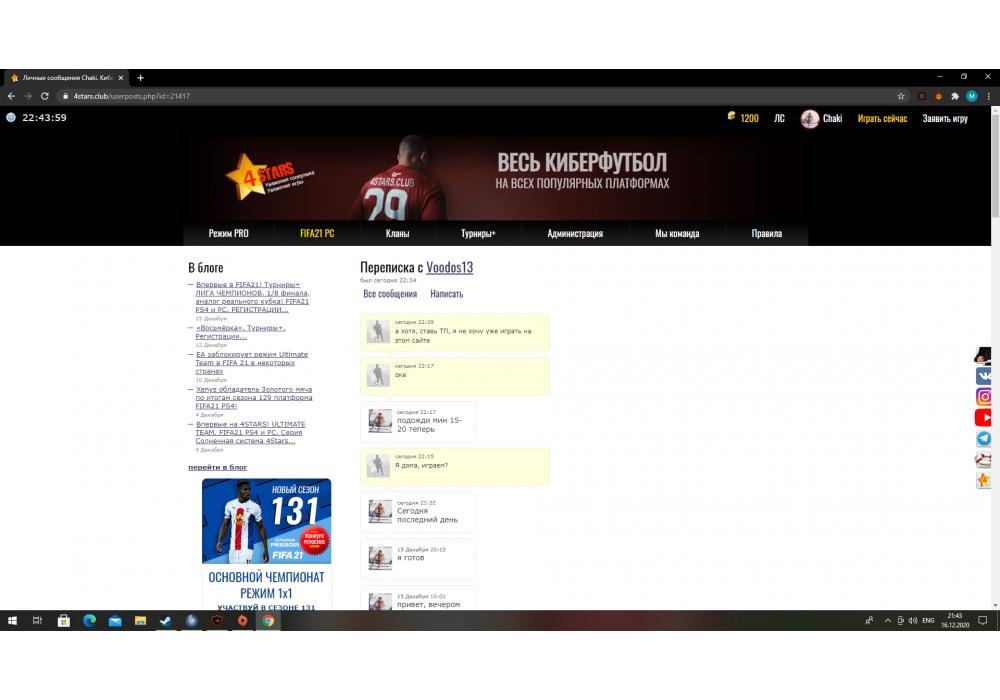Click the address bar URL field
Image resolution: width=1000 pixels, height=700 pixels.
pyautogui.click(x=478, y=96)
